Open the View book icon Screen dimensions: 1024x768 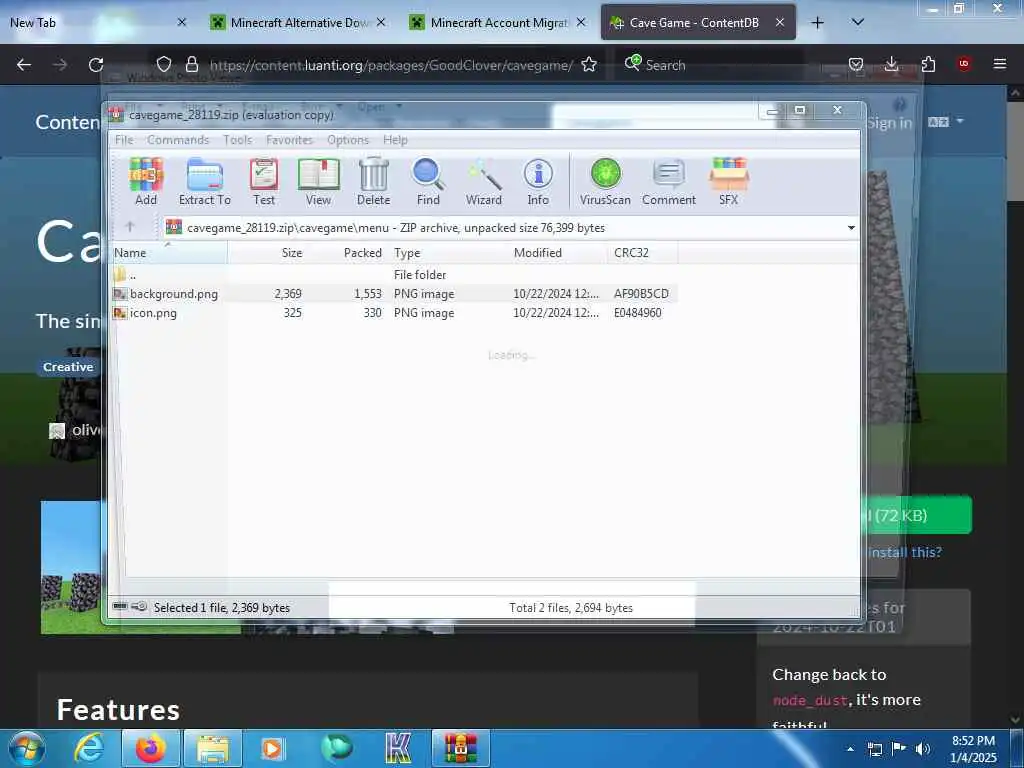click(x=319, y=182)
